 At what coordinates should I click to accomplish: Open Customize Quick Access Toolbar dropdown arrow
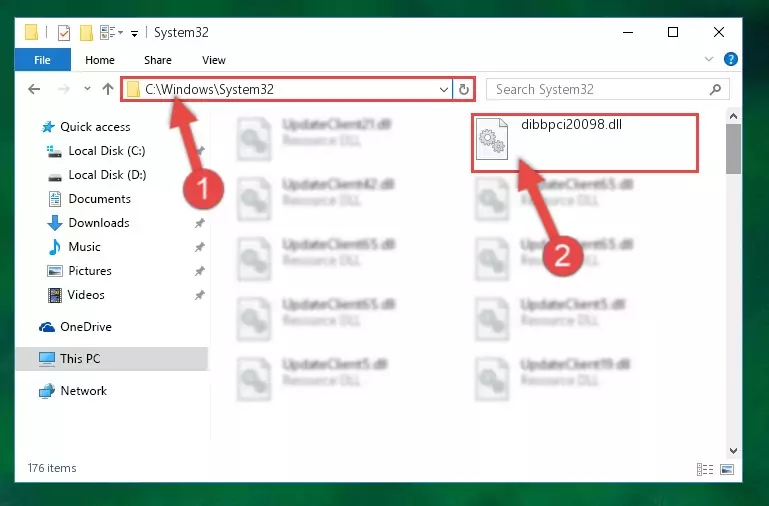[x=134, y=34]
